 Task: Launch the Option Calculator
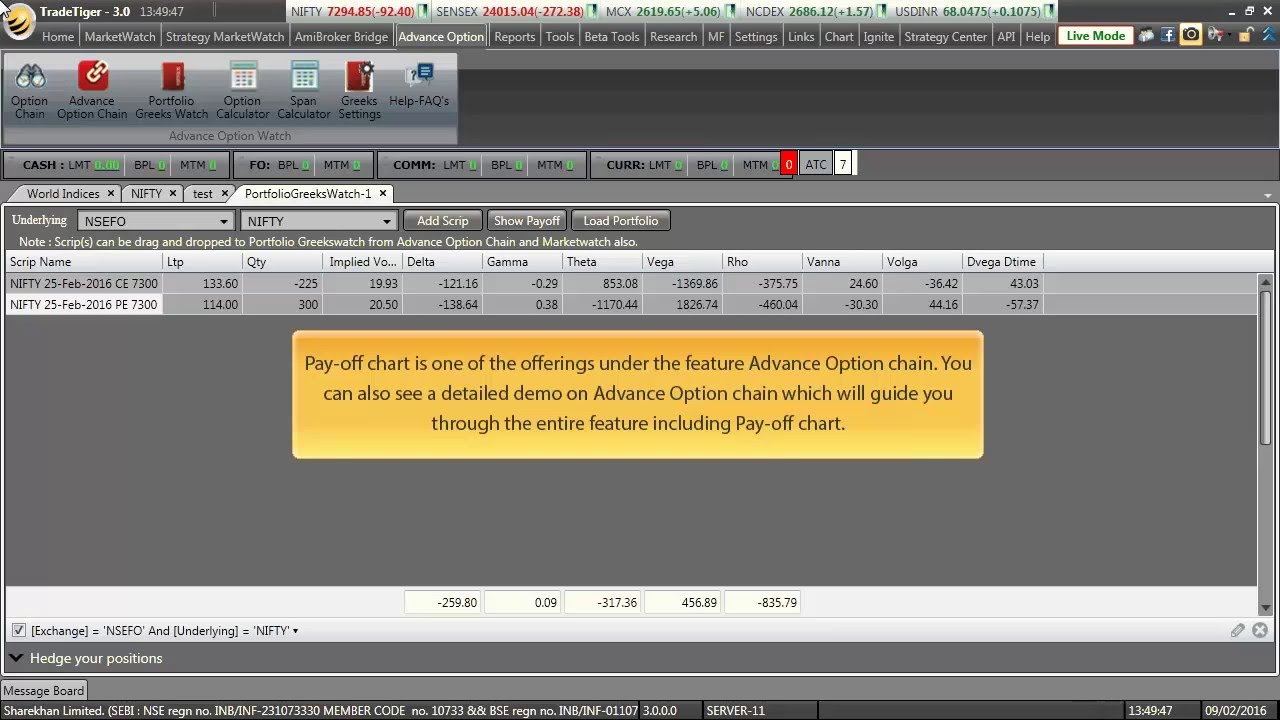click(242, 90)
